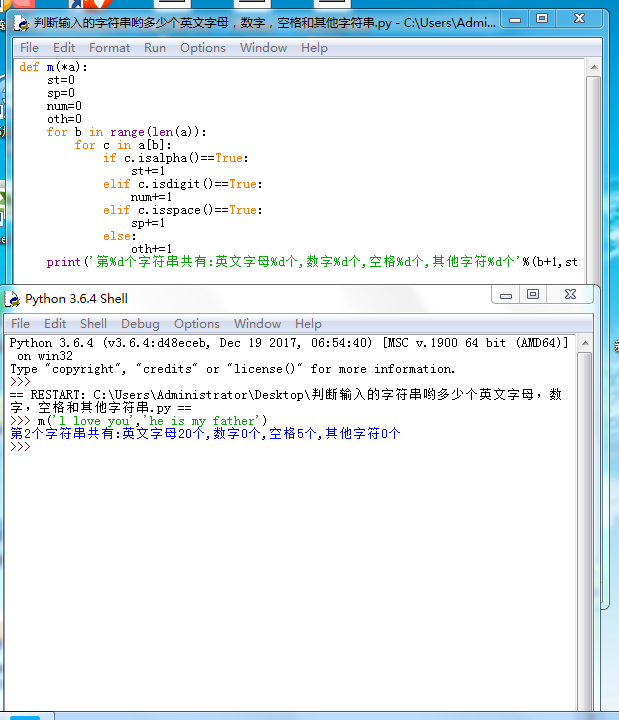
Task: Click the 'st+=1' line
Action: point(148,171)
